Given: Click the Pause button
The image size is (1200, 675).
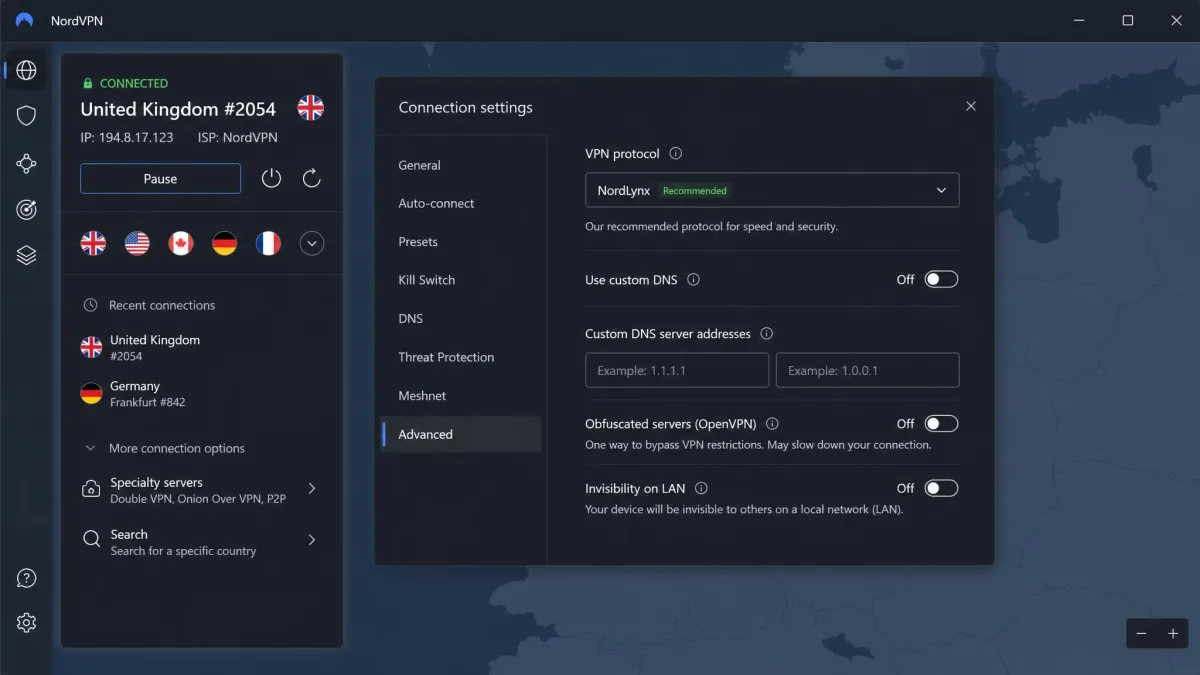Looking at the screenshot, I should point(160,179).
